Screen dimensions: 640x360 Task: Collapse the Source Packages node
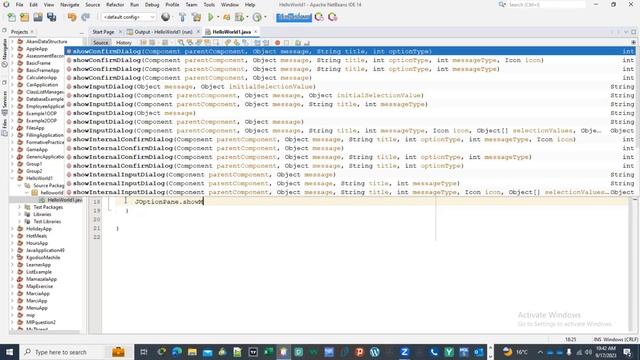[19, 185]
